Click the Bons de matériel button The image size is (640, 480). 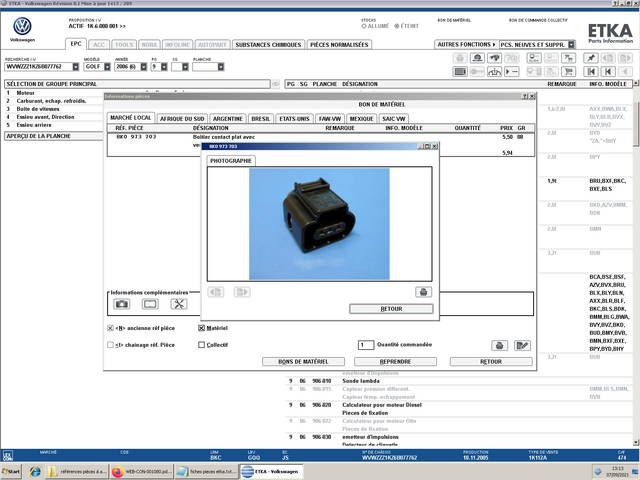click(303, 362)
